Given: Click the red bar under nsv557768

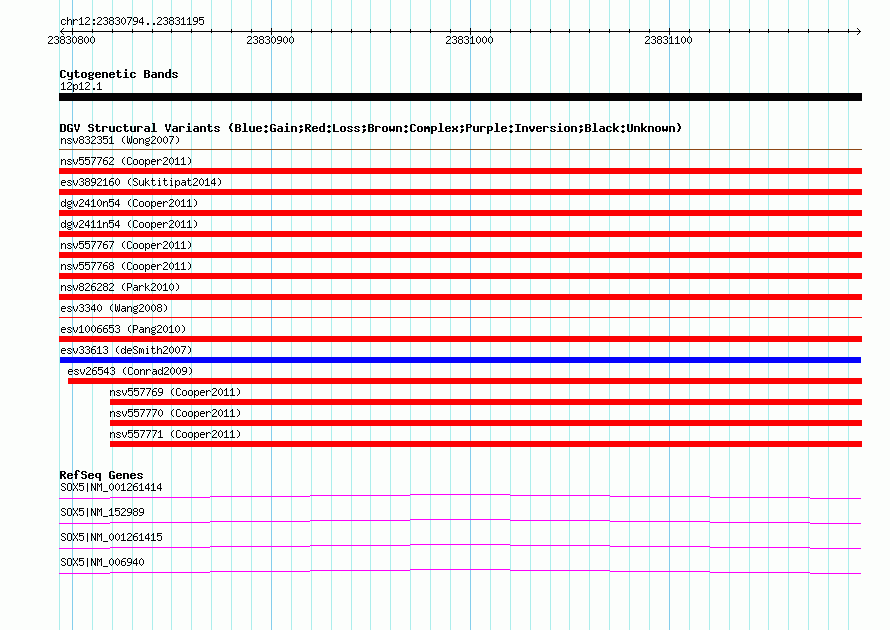Looking at the screenshot, I should pyautogui.click(x=460, y=276).
